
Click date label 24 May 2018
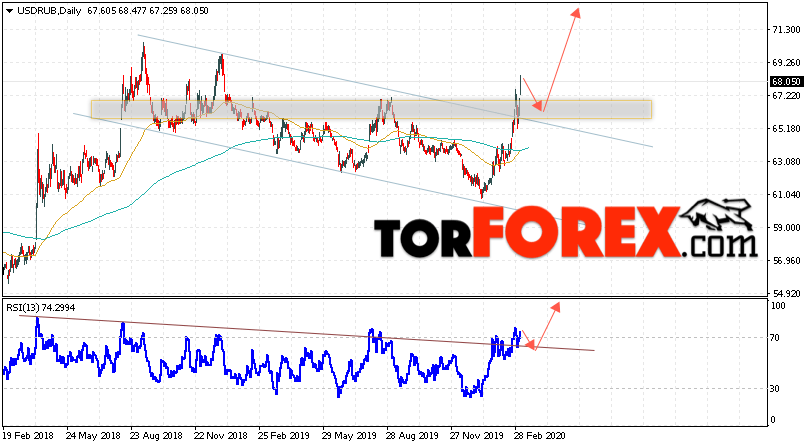pos(93,436)
